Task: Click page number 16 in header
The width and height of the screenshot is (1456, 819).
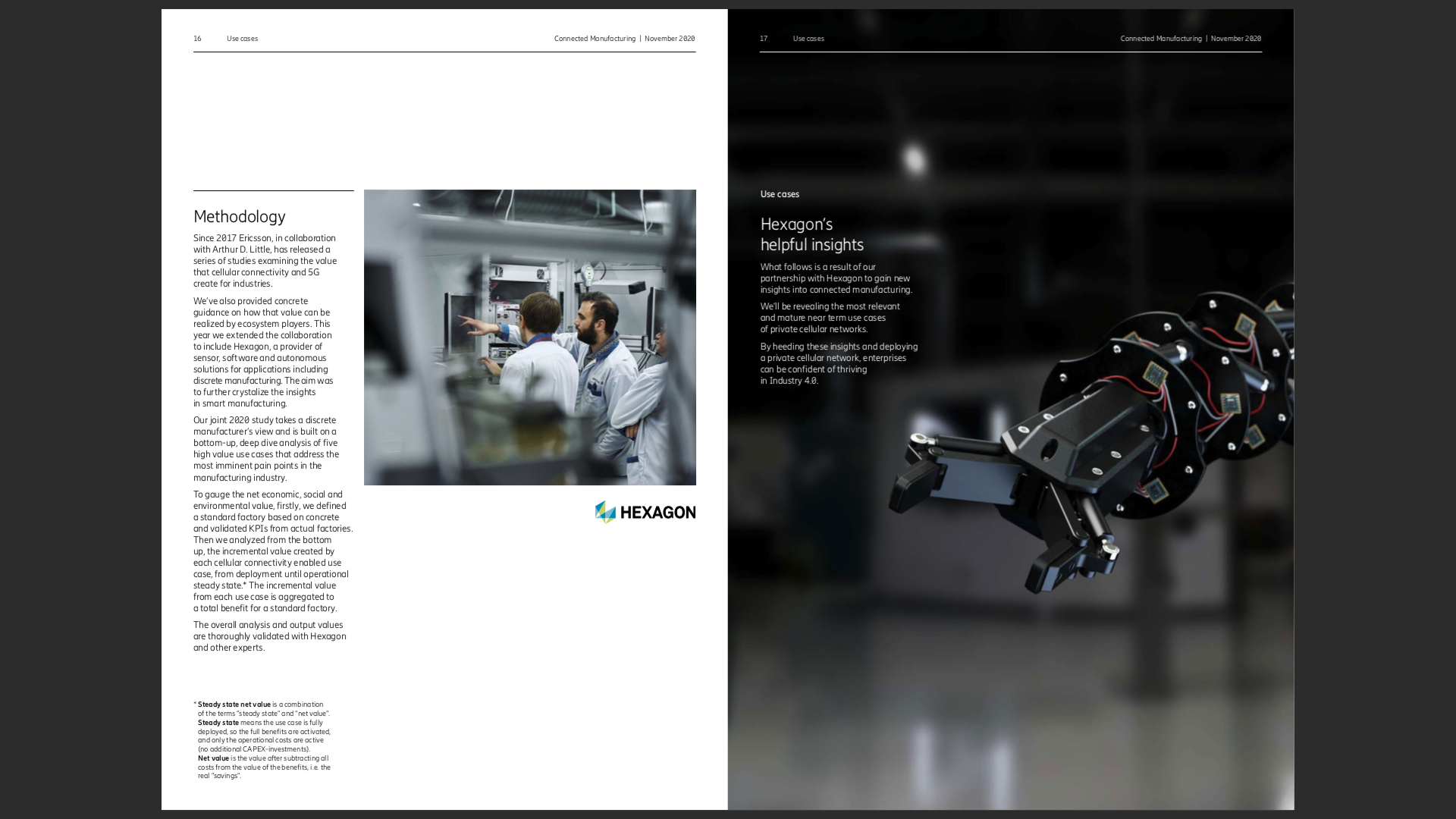Action: (x=197, y=39)
